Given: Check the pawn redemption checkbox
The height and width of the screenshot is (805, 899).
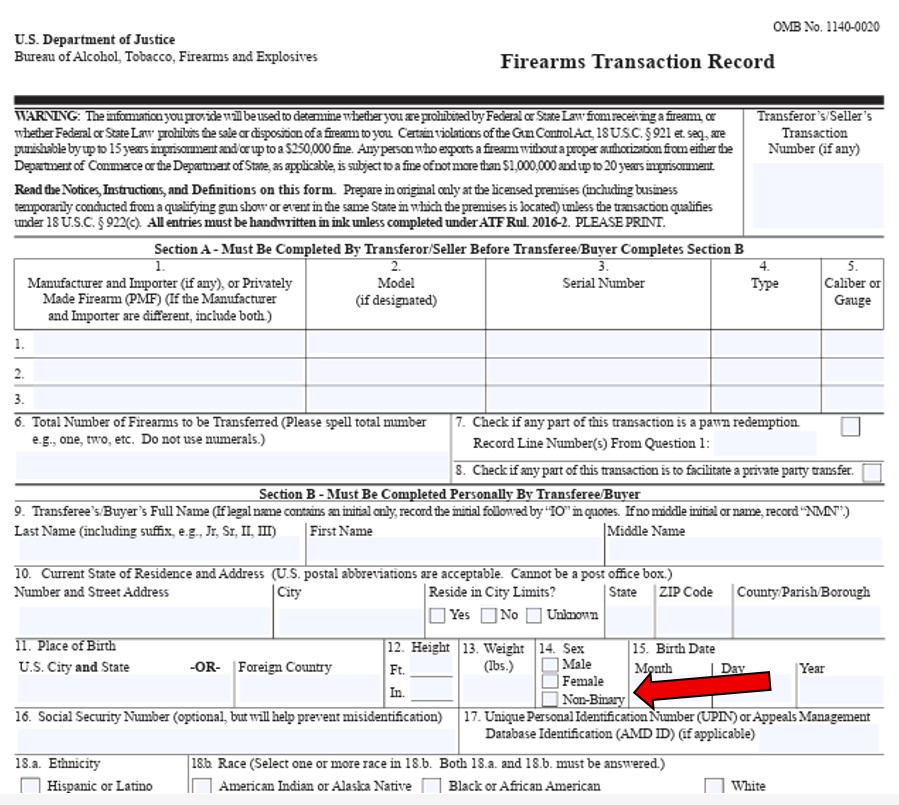Looking at the screenshot, I should click(850, 427).
